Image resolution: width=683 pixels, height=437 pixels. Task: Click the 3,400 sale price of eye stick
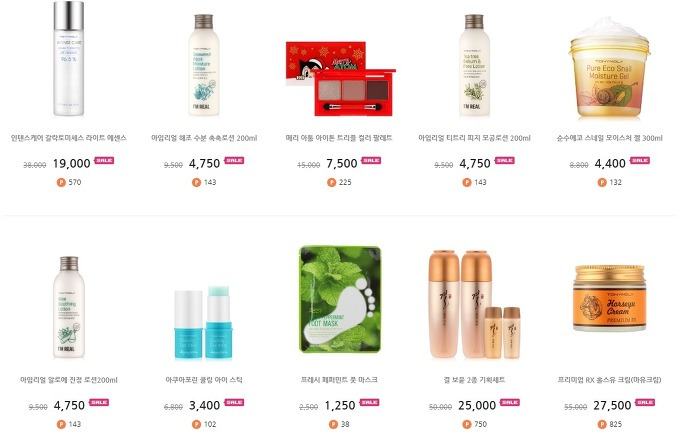204,406
